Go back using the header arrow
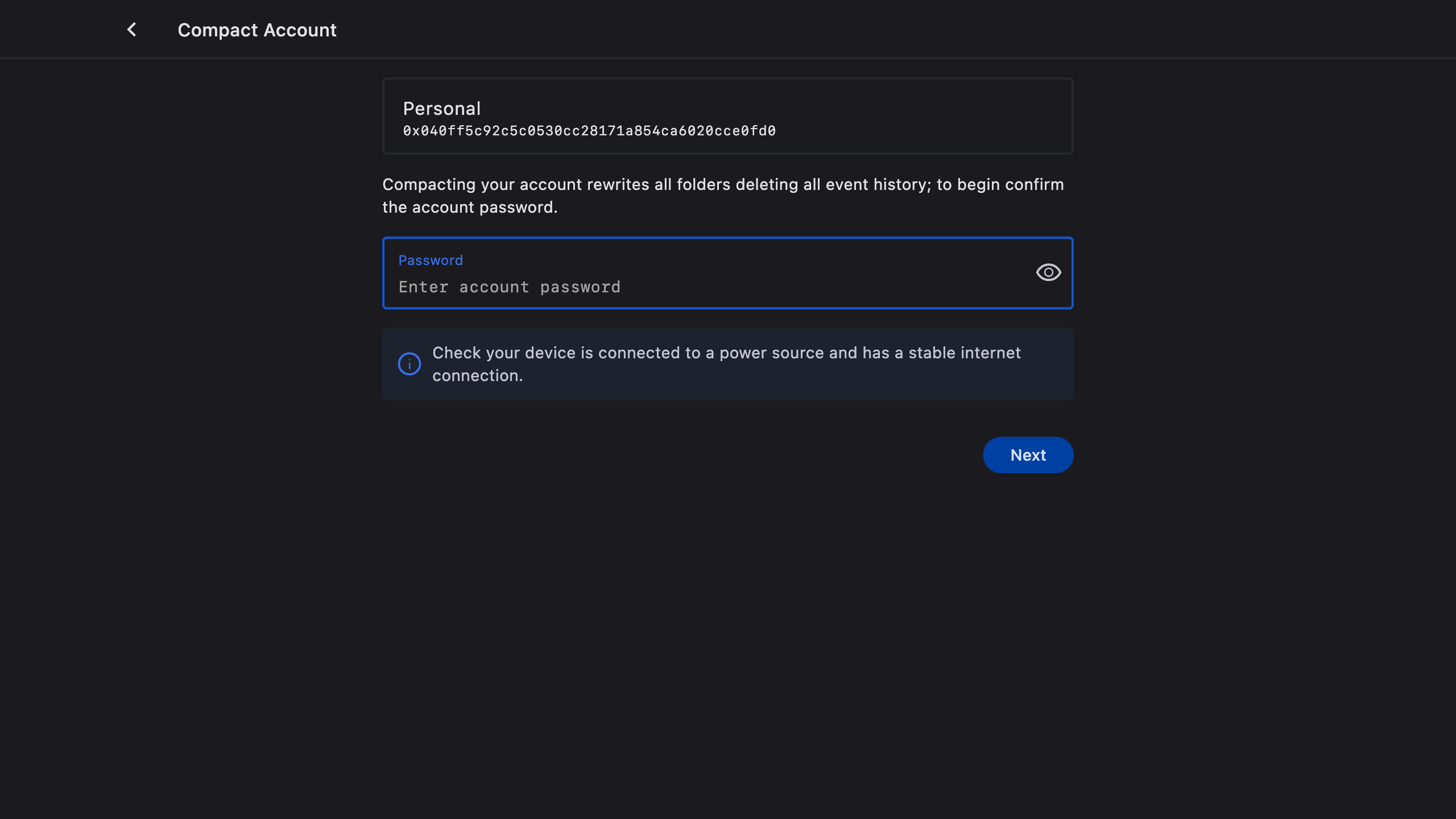 point(132,30)
